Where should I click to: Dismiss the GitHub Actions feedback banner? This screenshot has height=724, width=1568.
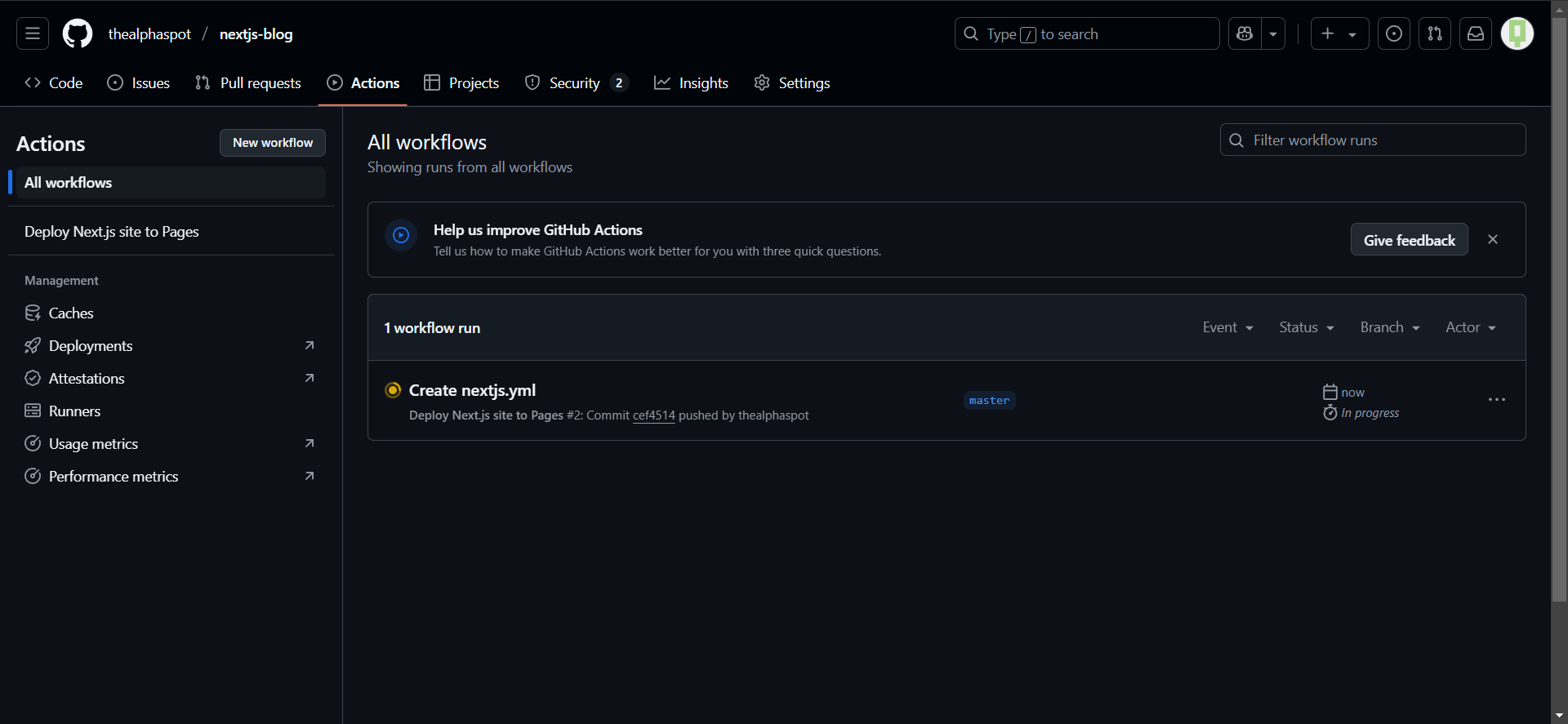pos(1493,239)
